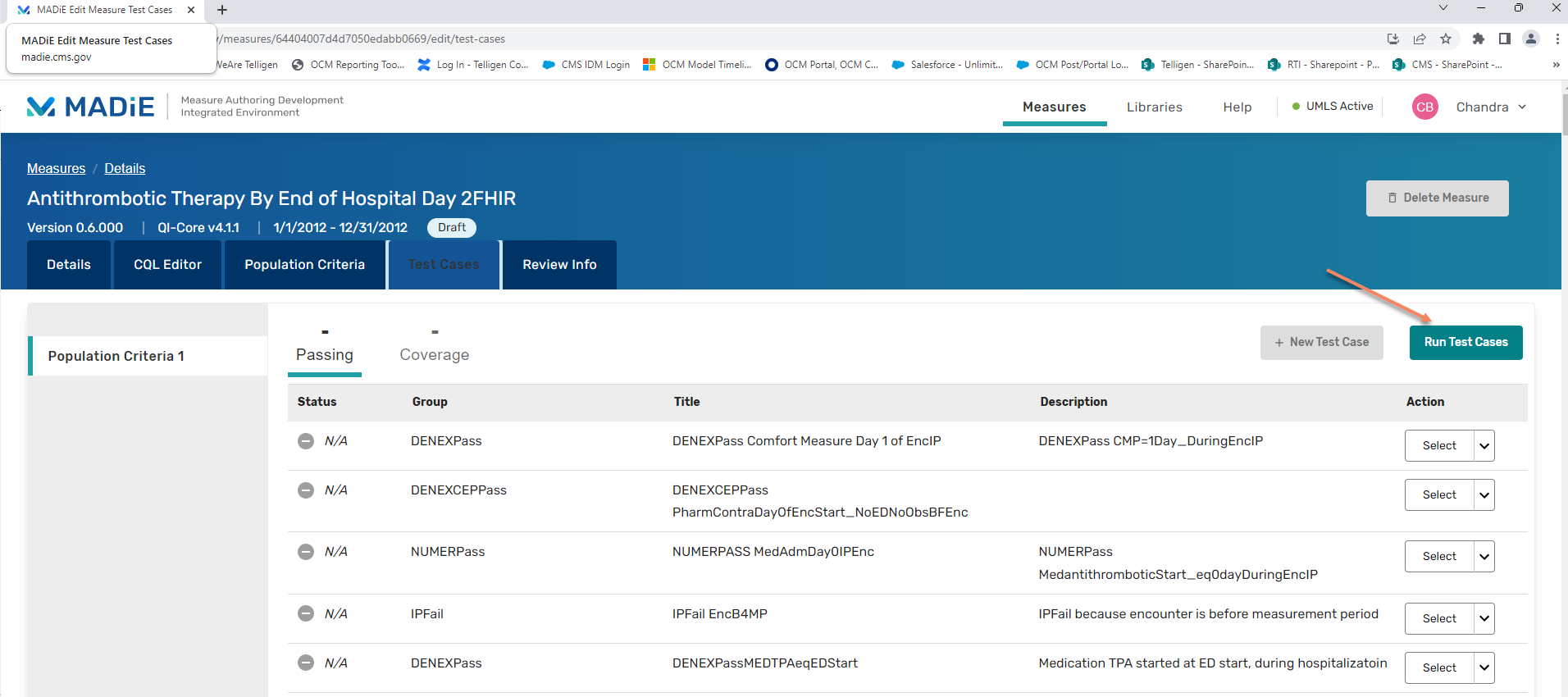Viewport: 1568px width, 697px height.
Task: Switch to the Review Info tab
Action: click(560, 265)
